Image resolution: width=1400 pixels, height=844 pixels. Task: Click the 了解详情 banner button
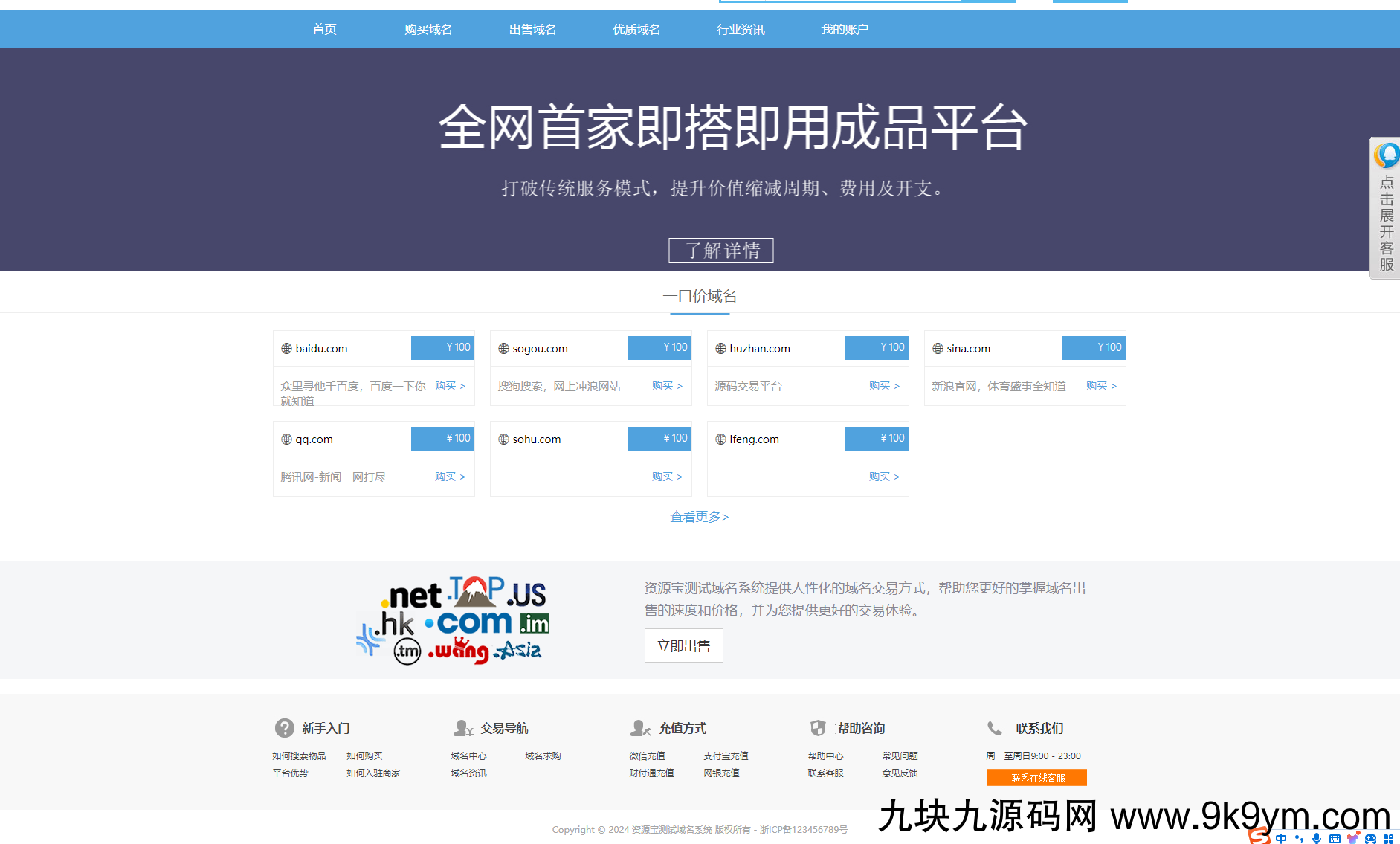[x=721, y=251]
